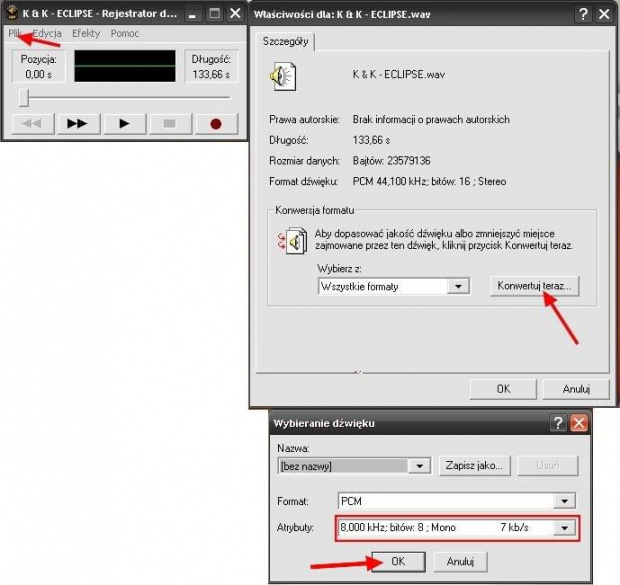Click the green waveform display
The width and height of the screenshot is (620, 585).
(125, 66)
